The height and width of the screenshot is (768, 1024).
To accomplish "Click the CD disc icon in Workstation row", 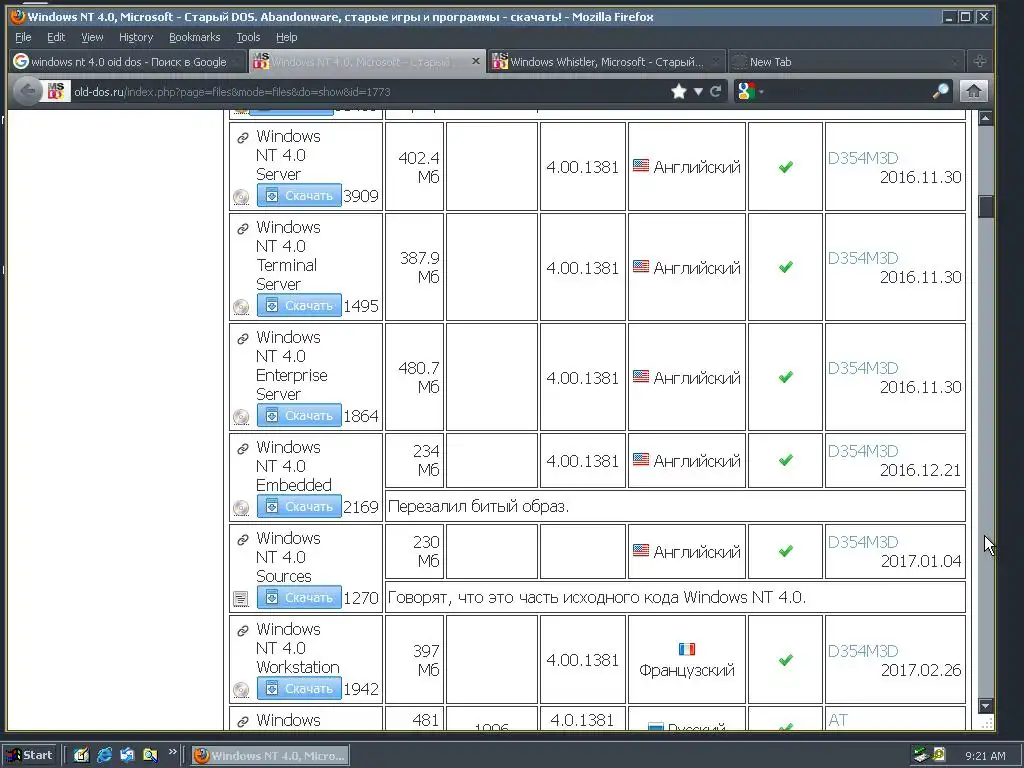I will tap(242, 690).
